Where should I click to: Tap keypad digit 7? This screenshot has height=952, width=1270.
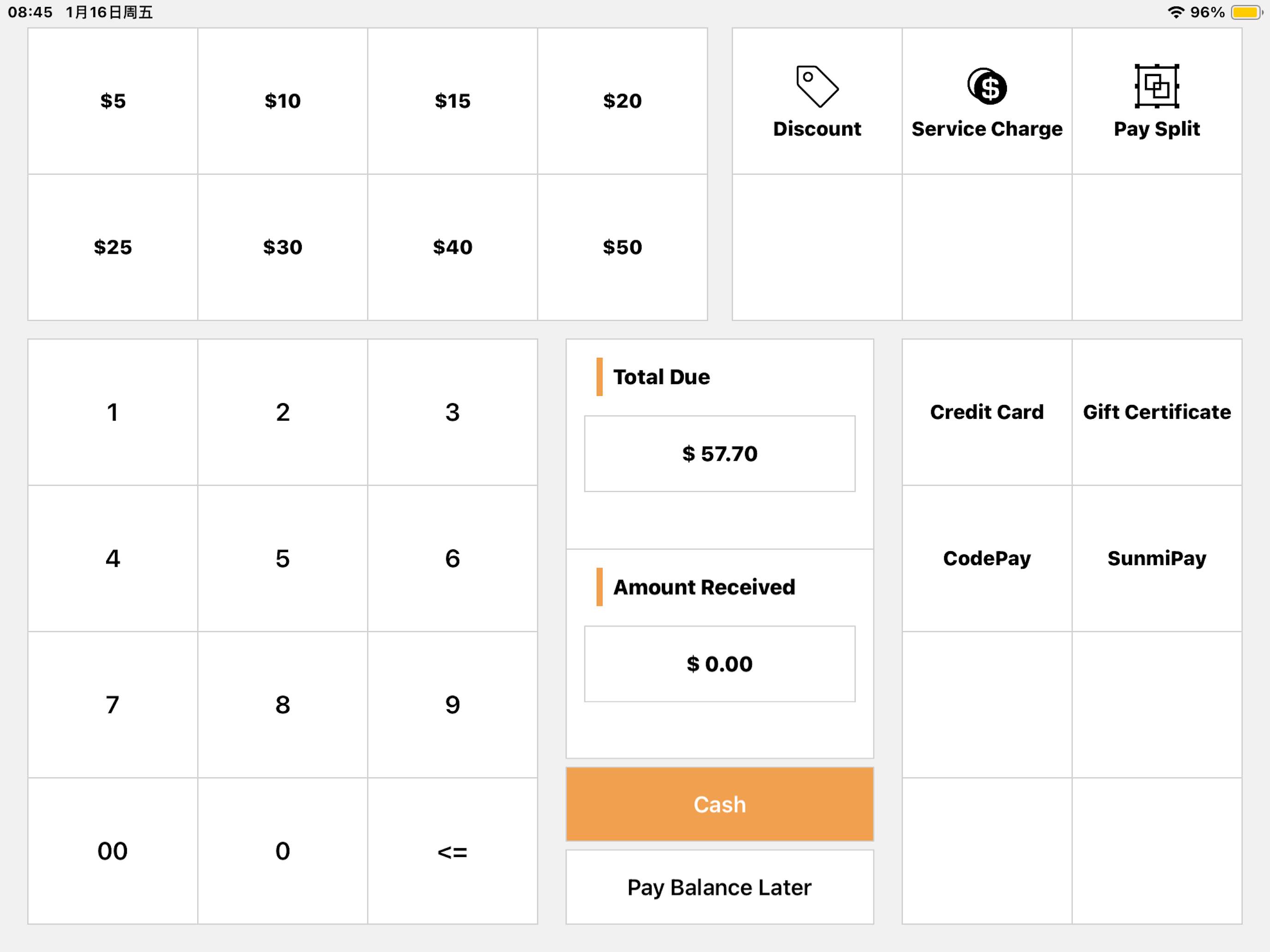pos(113,705)
